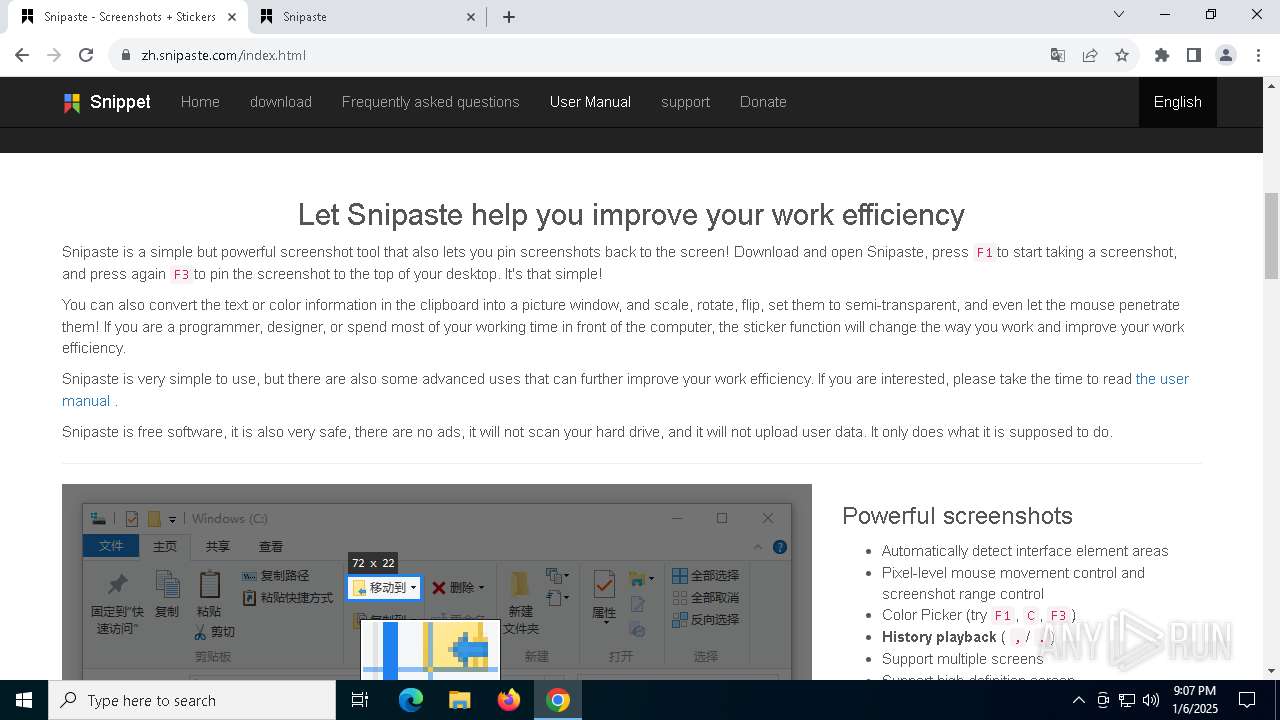Open a new browser tab

click(509, 17)
